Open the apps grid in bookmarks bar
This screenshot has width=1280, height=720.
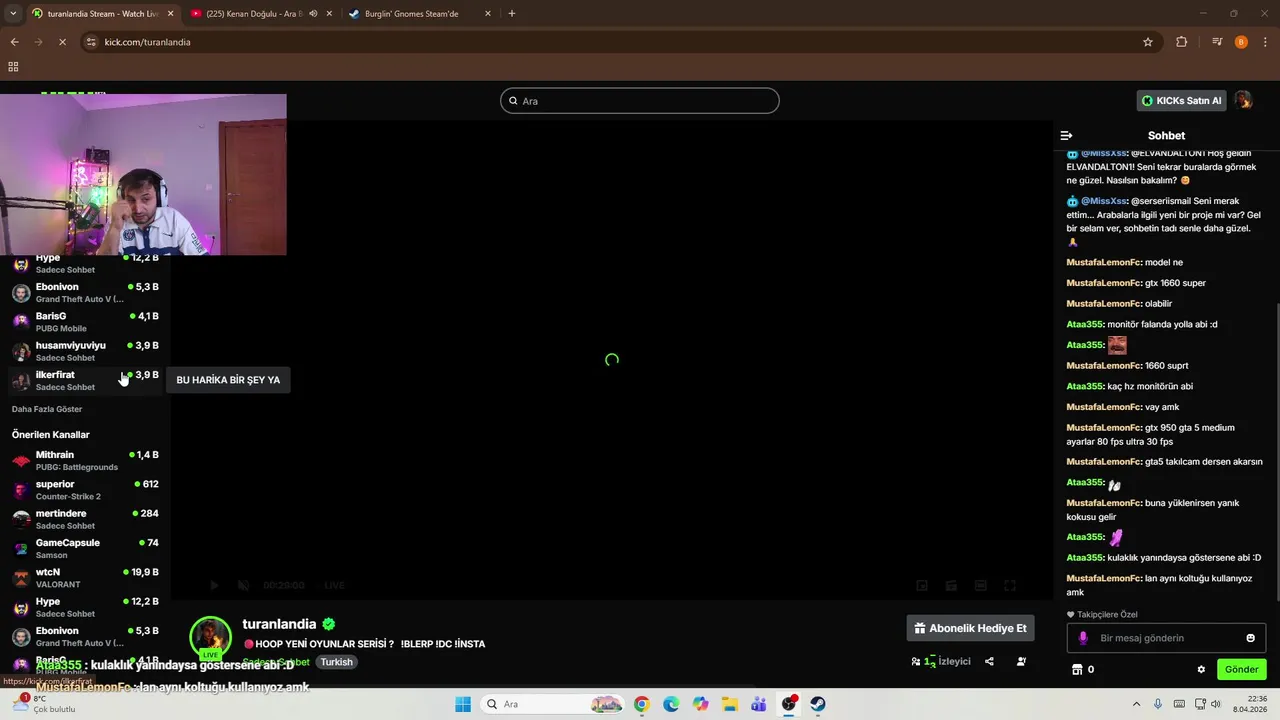click(13, 67)
